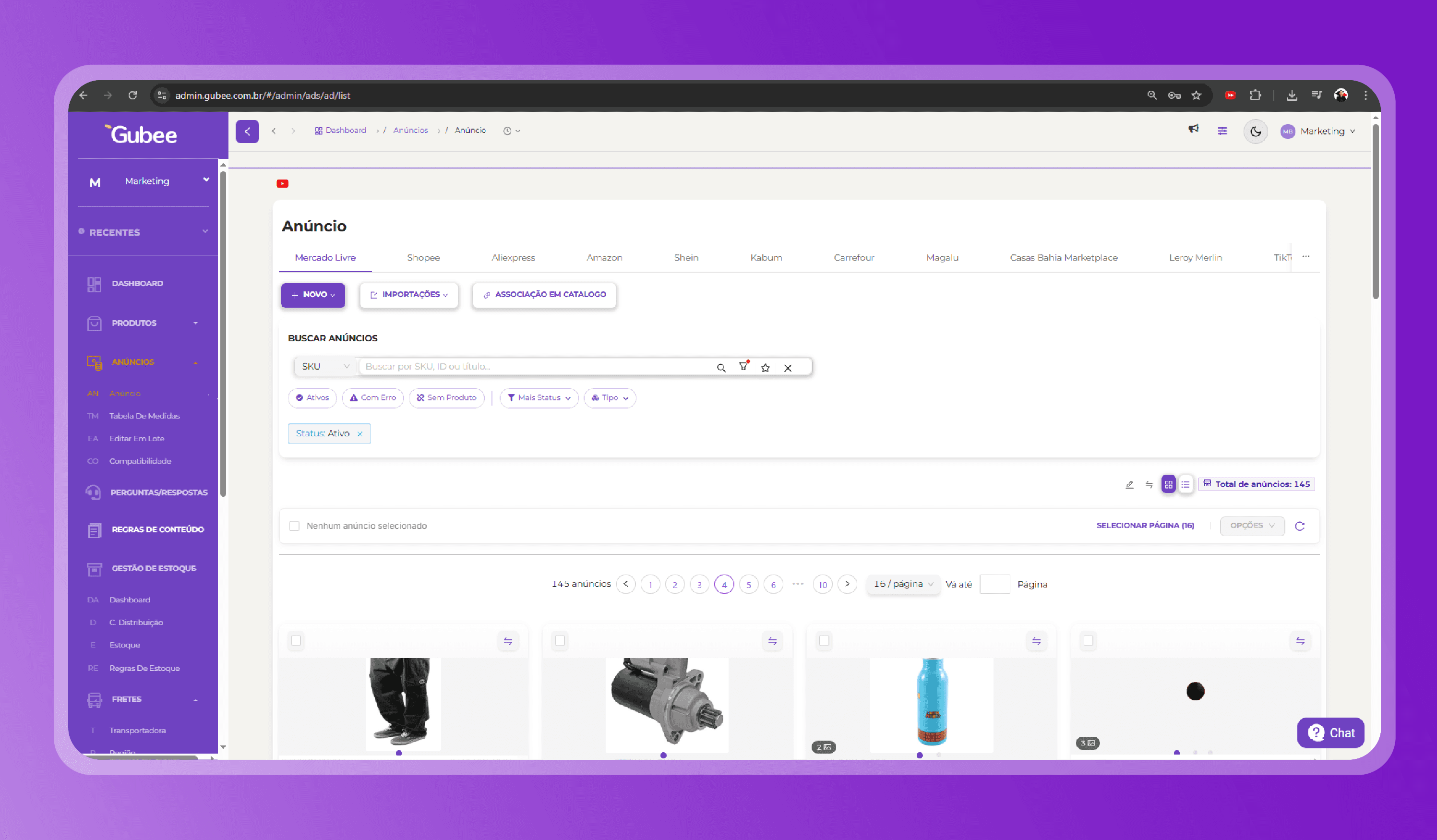This screenshot has height=840, width=1437.
Task: Switch to grid view icon
Action: (1168, 484)
